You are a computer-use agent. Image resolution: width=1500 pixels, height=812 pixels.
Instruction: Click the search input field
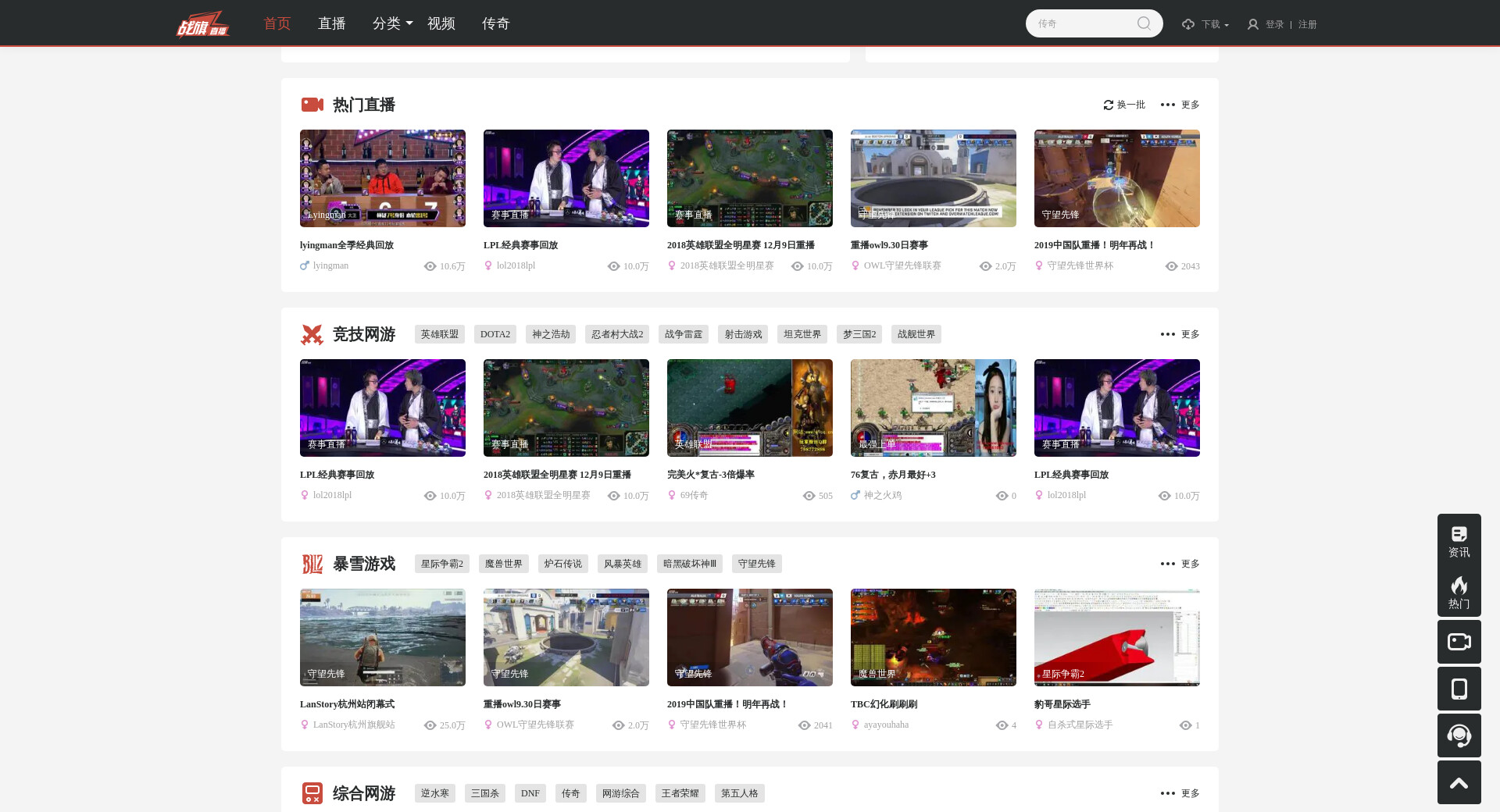click(1082, 23)
